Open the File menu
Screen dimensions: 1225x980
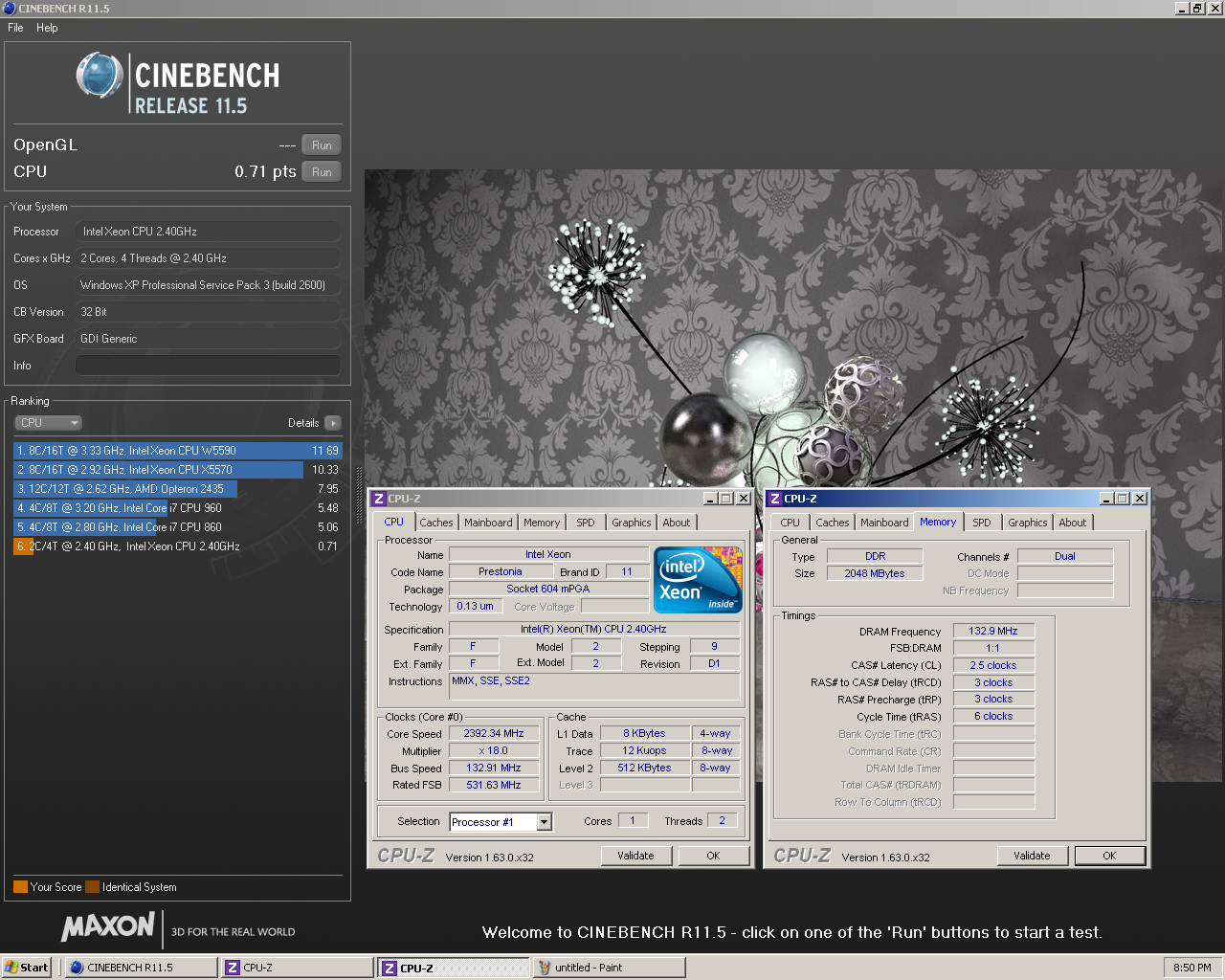[x=15, y=28]
